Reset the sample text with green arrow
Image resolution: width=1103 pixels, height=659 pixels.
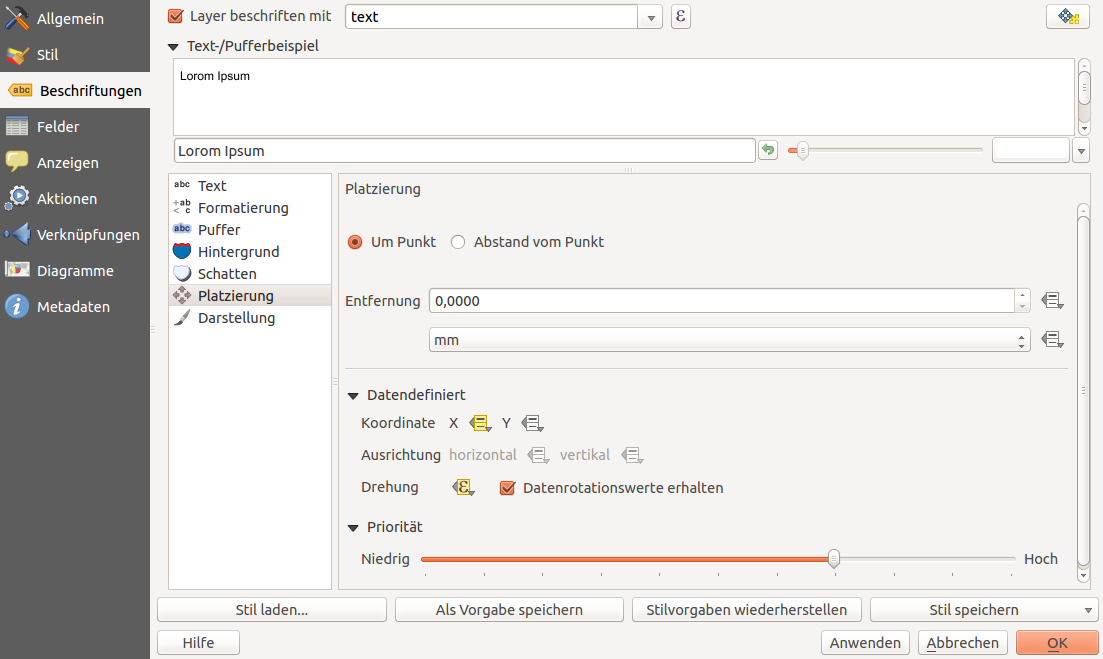767,150
